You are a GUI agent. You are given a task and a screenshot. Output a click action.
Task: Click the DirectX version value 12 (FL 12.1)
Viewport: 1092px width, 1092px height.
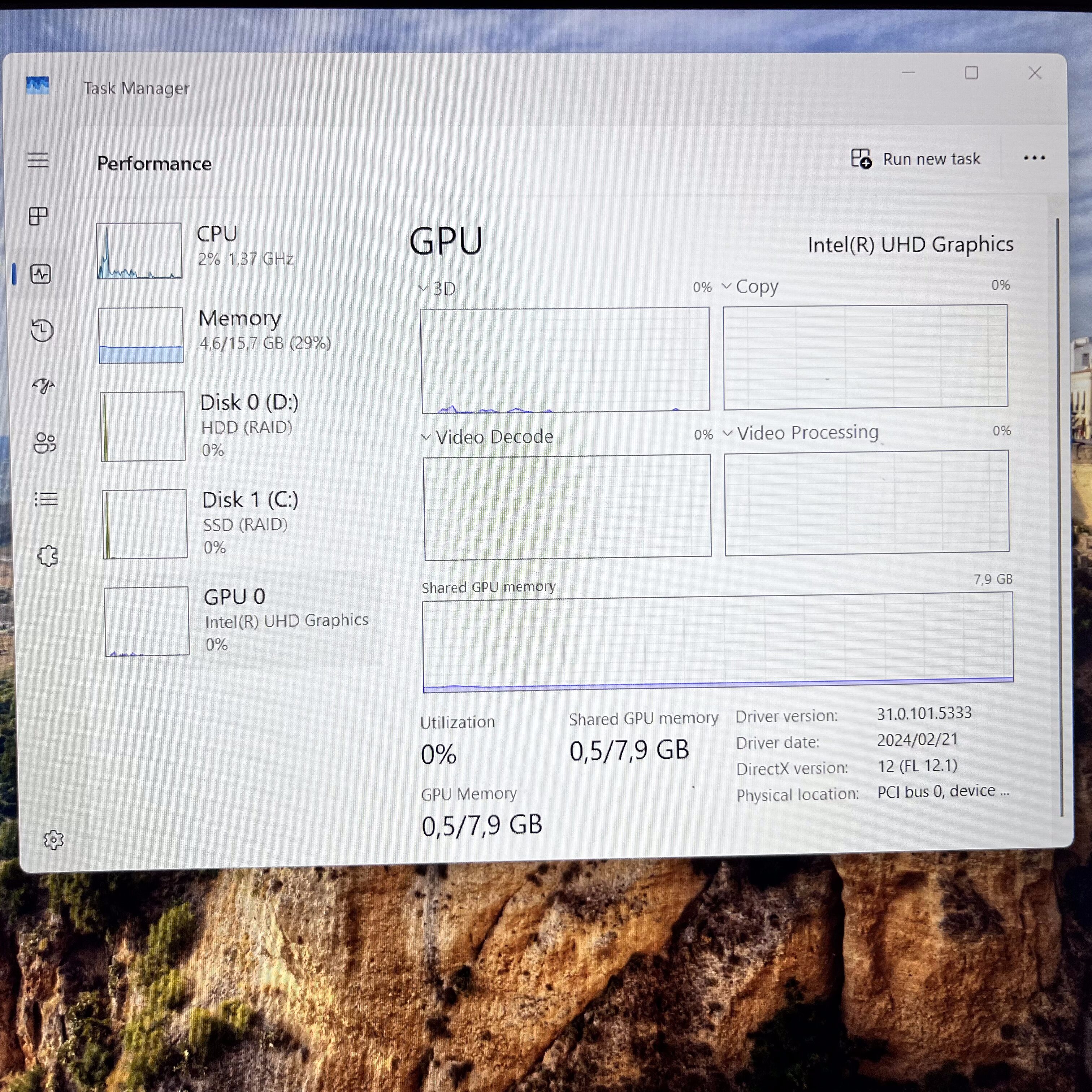click(917, 766)
